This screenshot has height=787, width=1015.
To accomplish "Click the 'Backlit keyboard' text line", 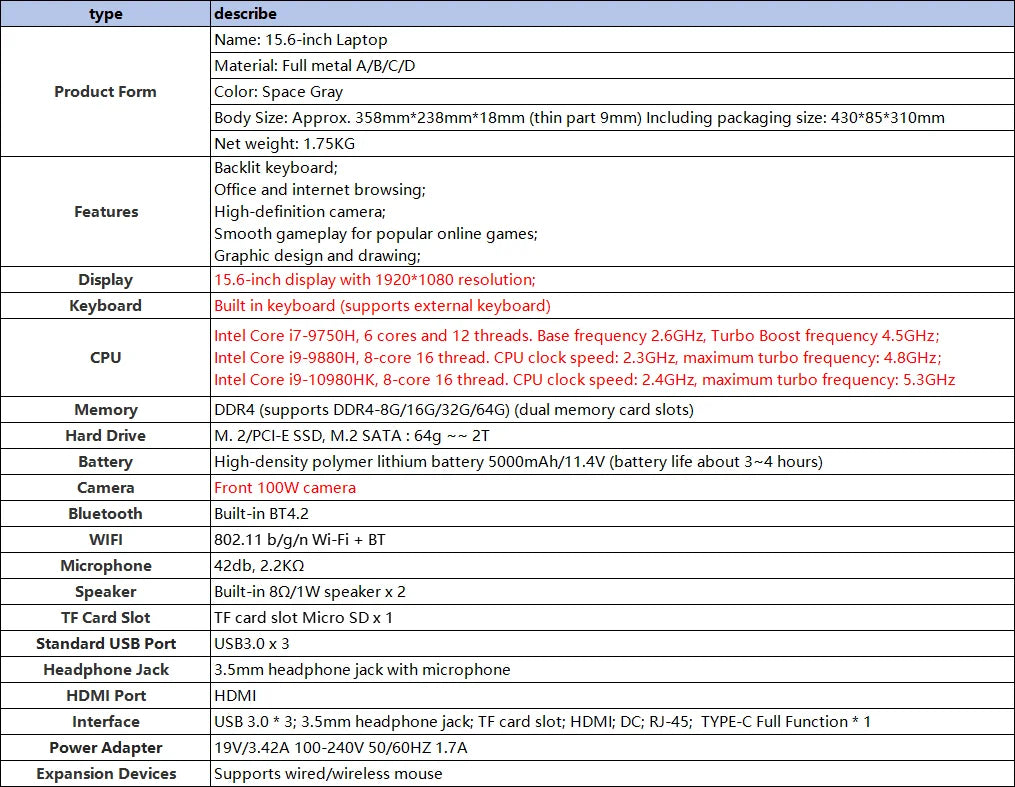I will coord(275,168).
